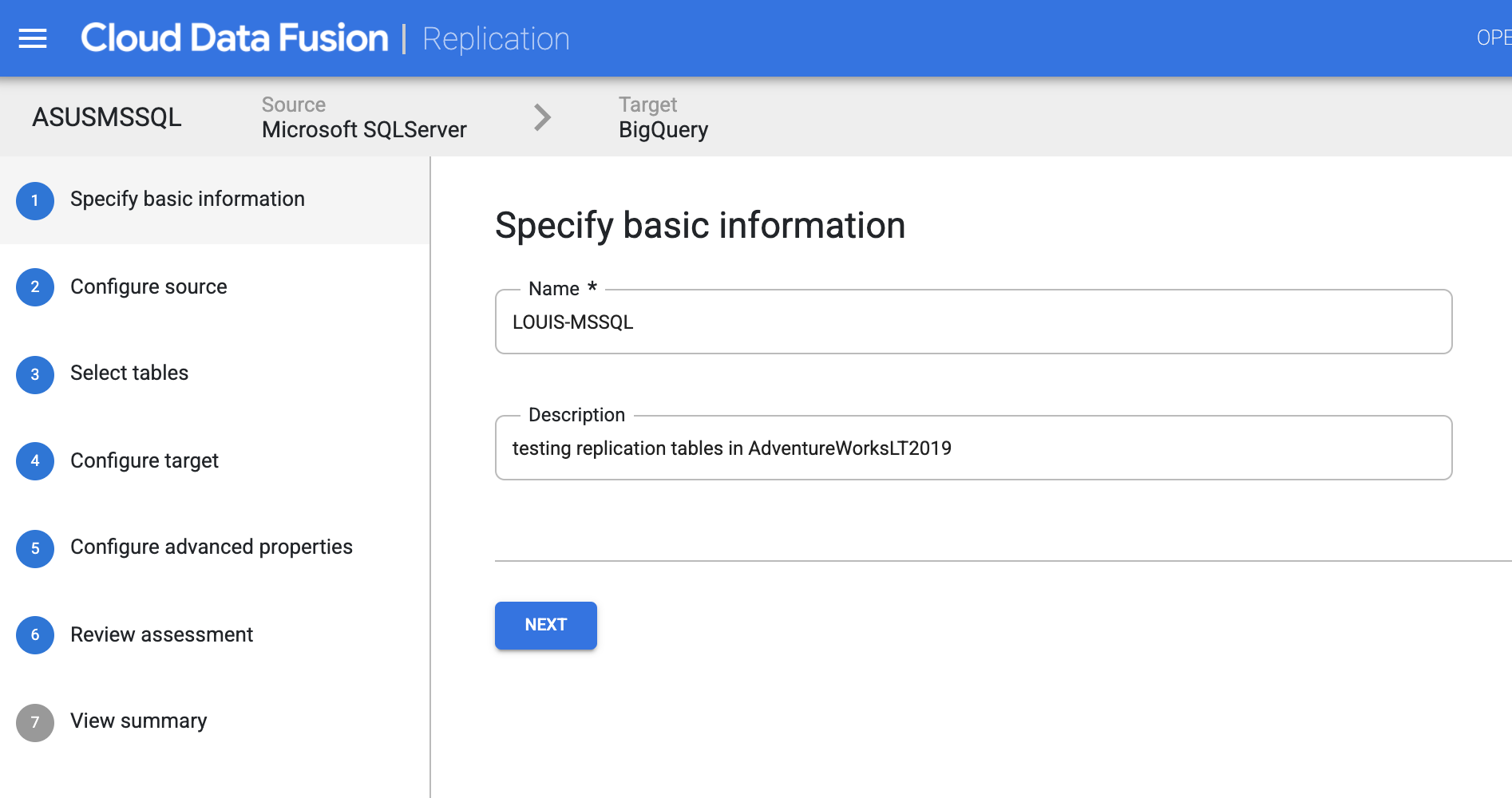Click the Specify basic information heading
1512x798 pixels.
(x=700, y=226)
